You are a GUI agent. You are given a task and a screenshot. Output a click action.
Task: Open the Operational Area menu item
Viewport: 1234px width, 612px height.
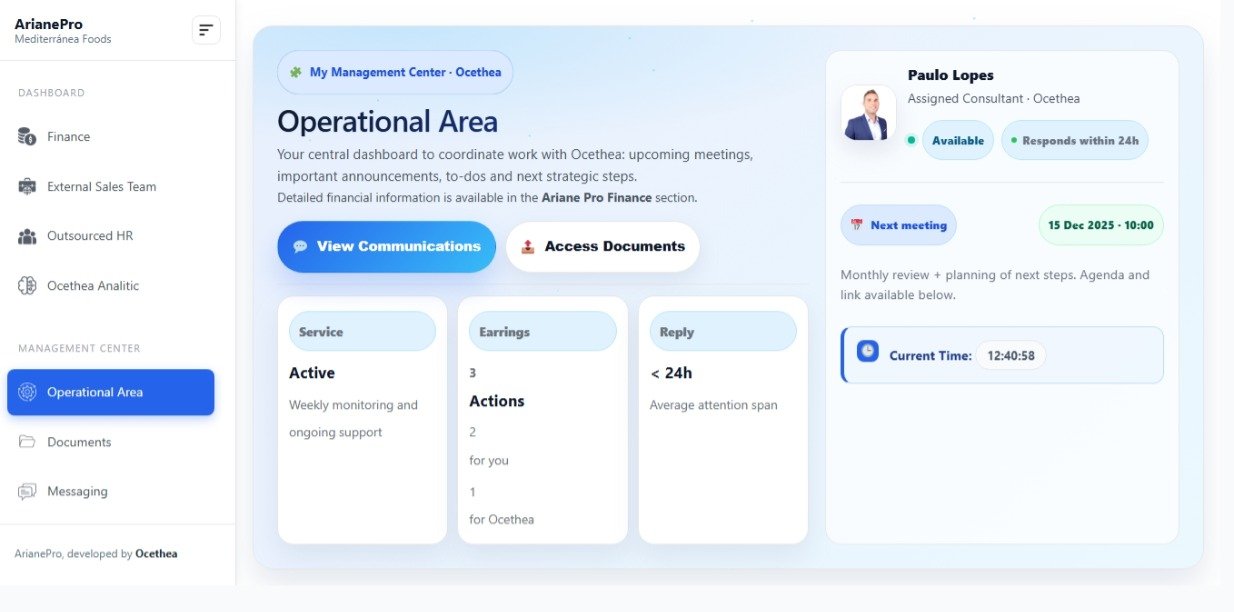[x=110, y=392]
